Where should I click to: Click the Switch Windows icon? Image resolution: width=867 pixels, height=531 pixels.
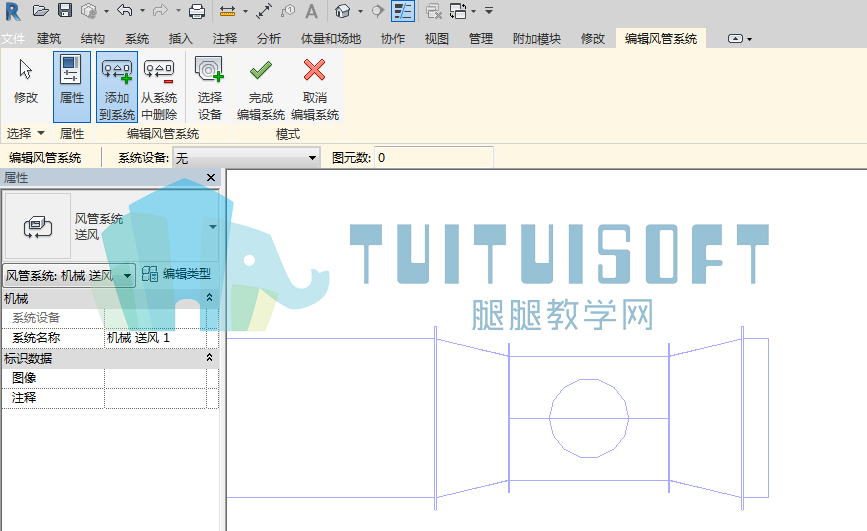tap(458, 11)
